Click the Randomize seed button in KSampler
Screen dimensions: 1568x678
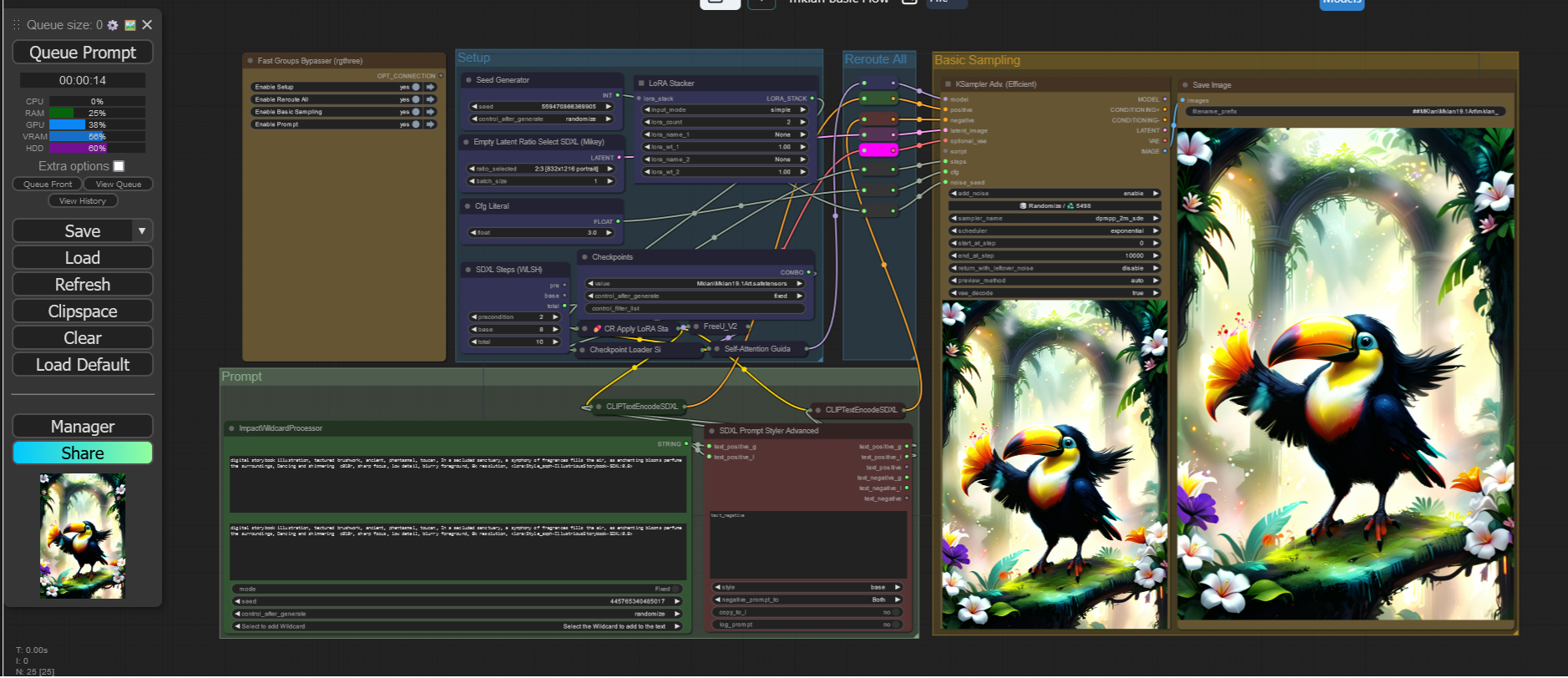pyautogui.click(x=1055, y=205)
